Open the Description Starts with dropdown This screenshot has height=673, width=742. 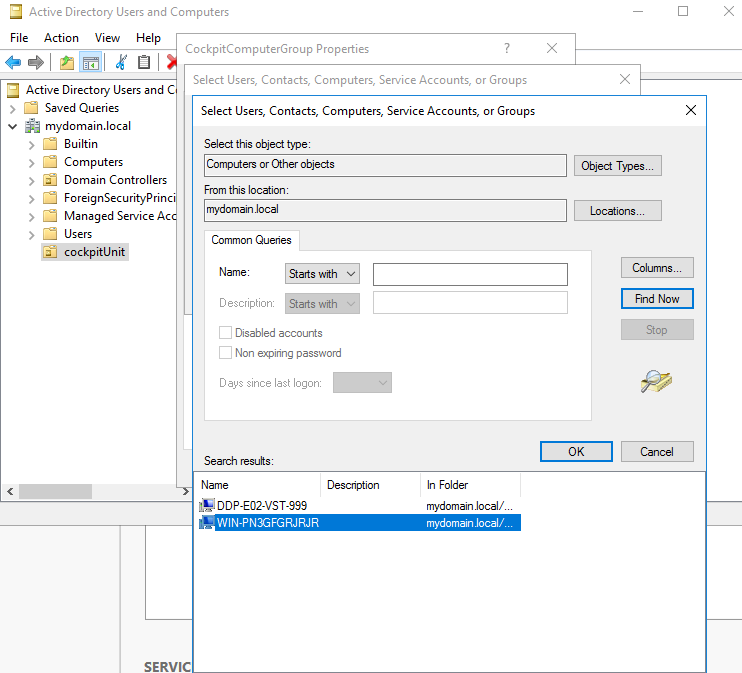click(322, 303)
